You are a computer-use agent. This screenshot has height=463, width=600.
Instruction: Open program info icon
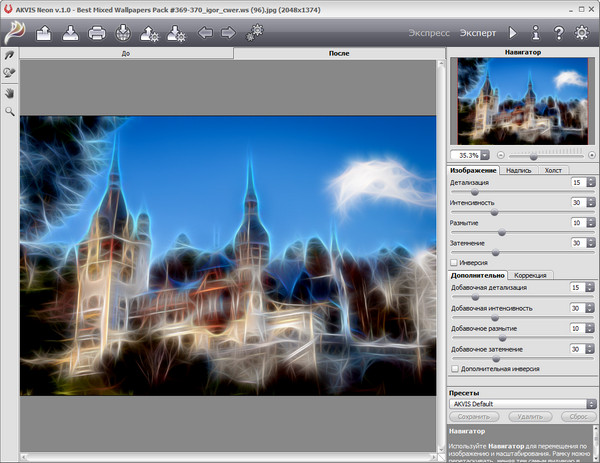click(x=537, y=33)
